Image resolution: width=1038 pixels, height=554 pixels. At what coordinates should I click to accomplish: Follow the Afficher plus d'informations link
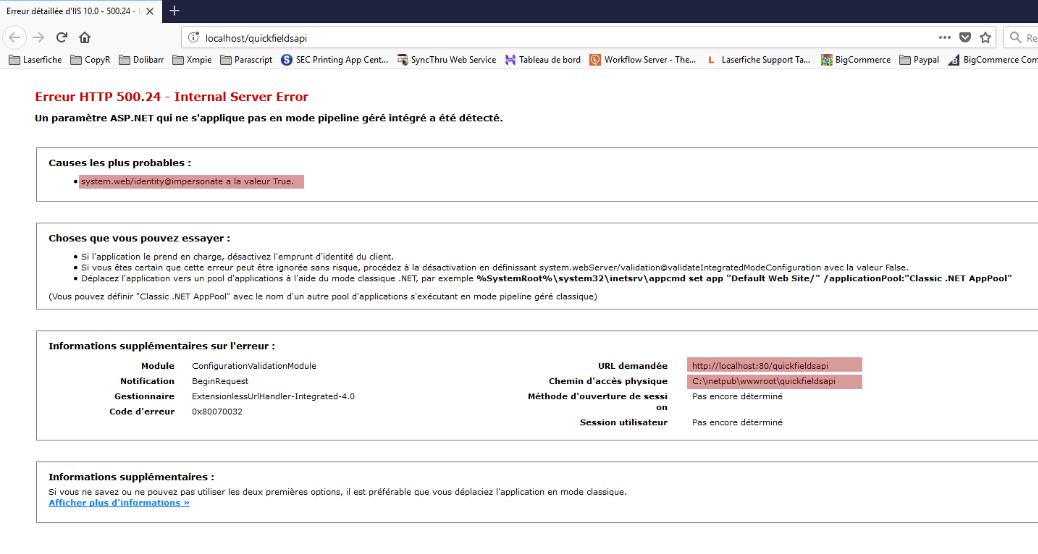click(x=118, y=503)
